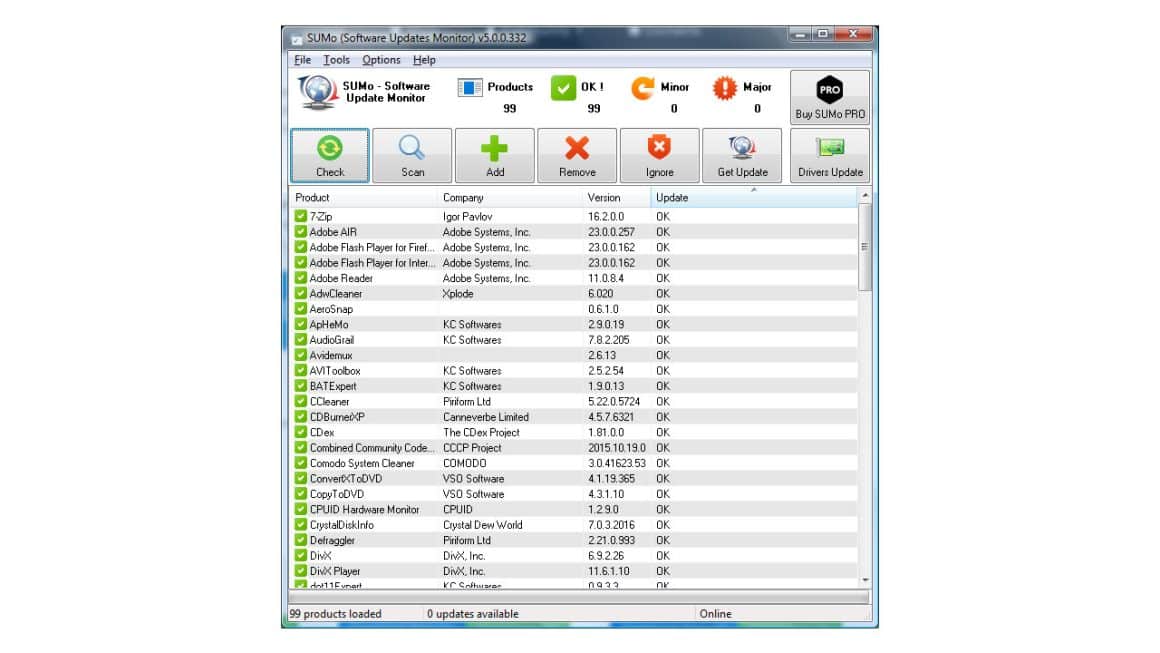
Task: Click the 99 products loaded status
Action: tap(336, 614)
